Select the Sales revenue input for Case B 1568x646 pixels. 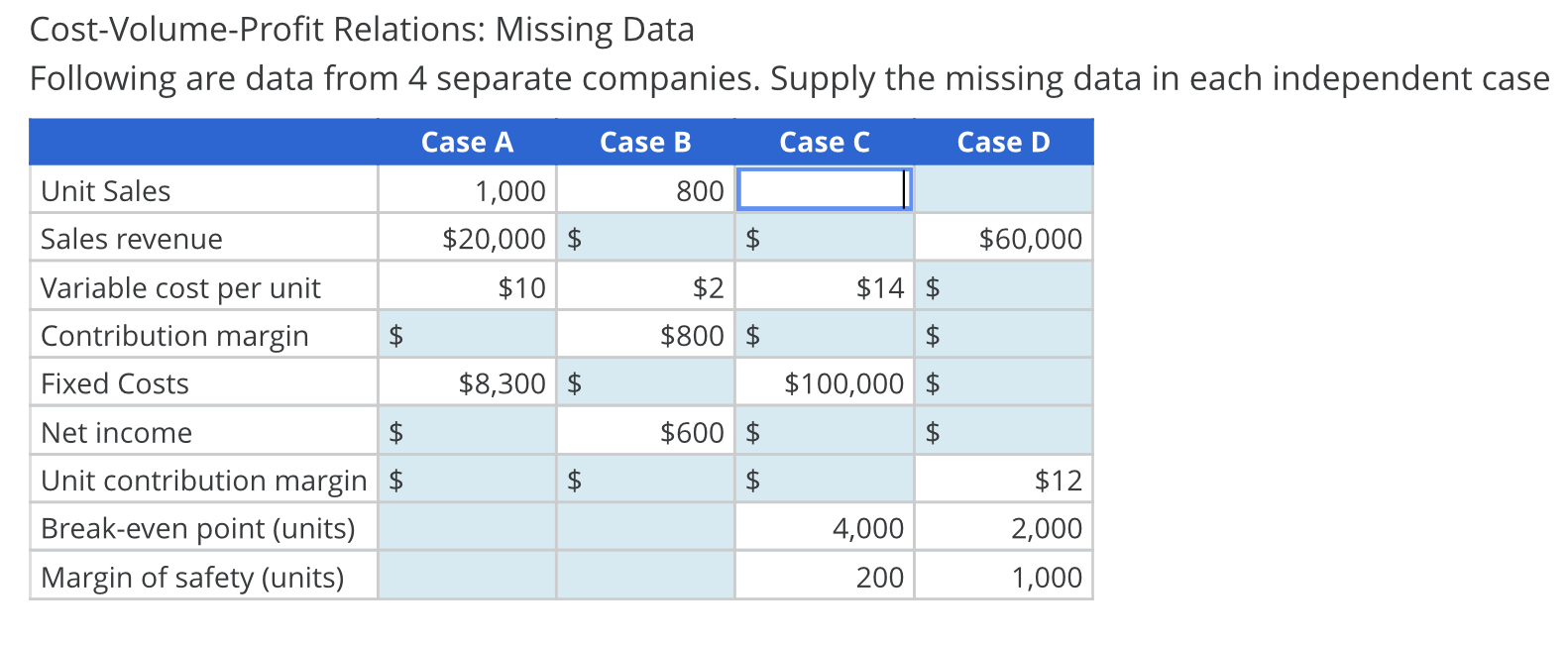point(644,237)
